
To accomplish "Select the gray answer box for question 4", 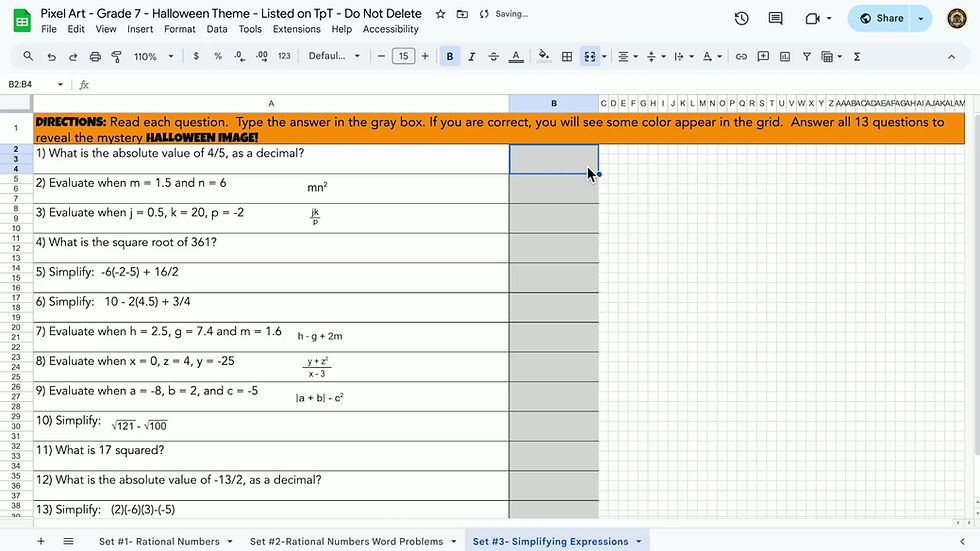I will click(x=554, y=248).
